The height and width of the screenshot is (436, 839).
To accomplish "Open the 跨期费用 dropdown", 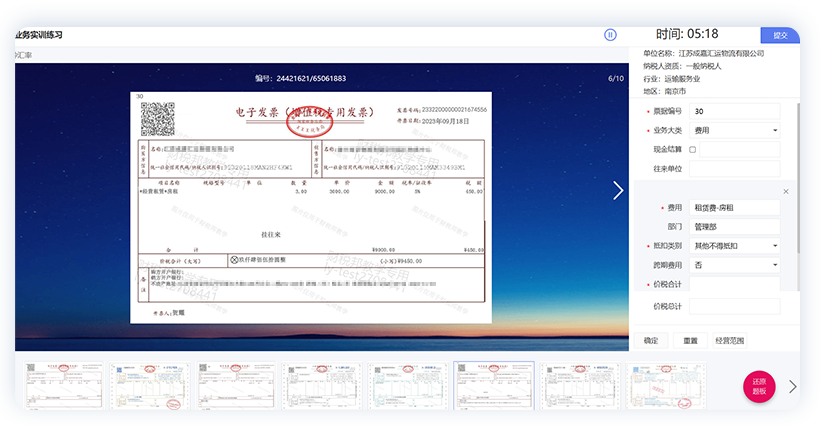I will pos(735,265).
